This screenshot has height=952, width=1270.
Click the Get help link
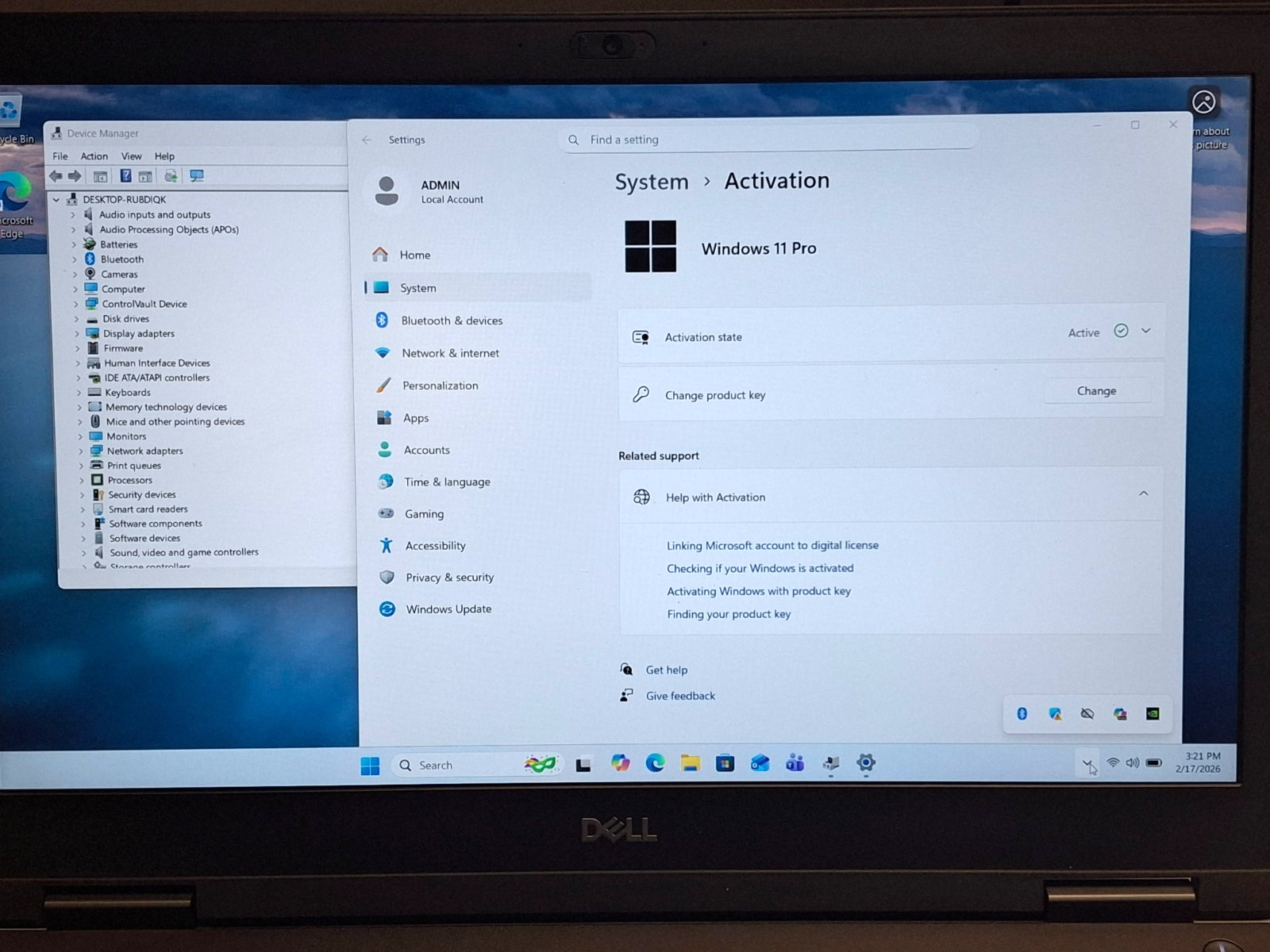[667, 670]
